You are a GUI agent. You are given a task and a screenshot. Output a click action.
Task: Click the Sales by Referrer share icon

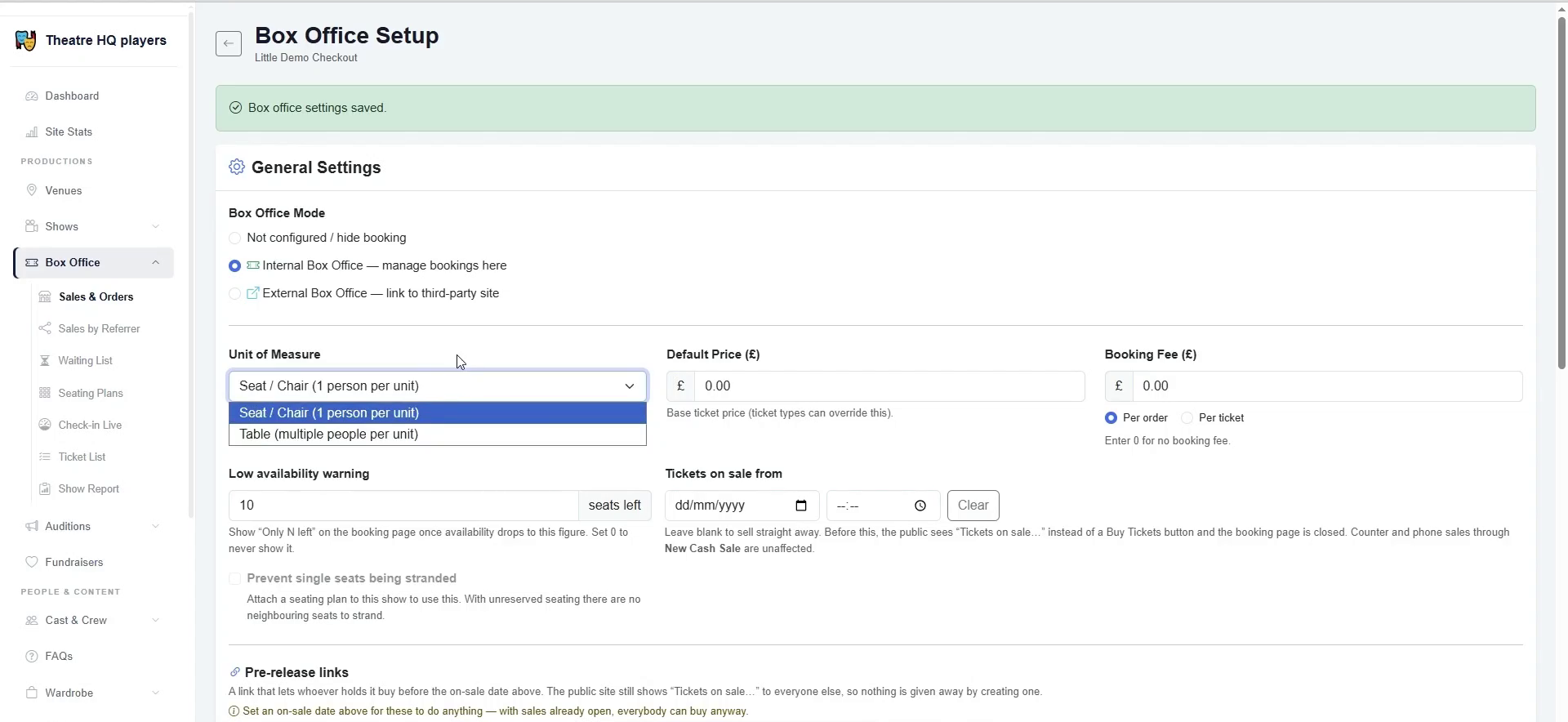(x=45, y=328)
